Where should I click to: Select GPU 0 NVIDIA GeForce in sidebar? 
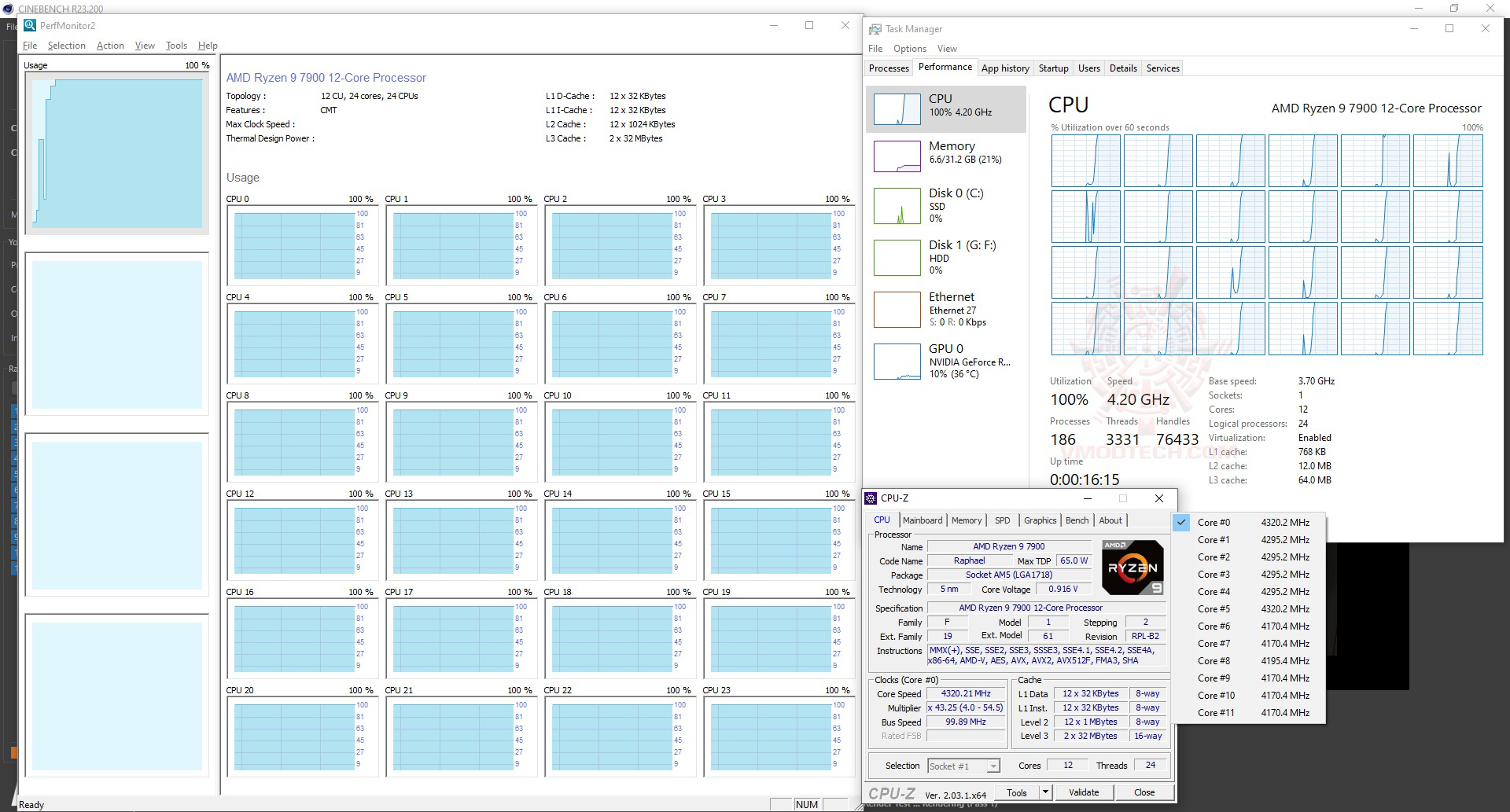pyautogui.click(x=946, y=361)
